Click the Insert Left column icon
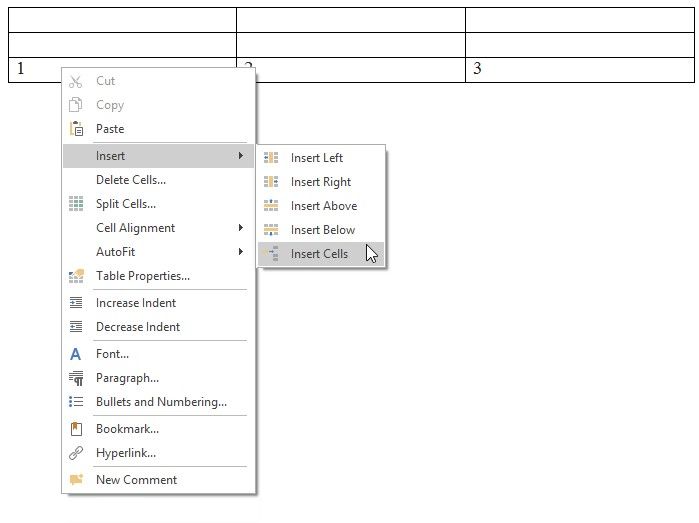This screenshot has width=699, height=523. 271,158
